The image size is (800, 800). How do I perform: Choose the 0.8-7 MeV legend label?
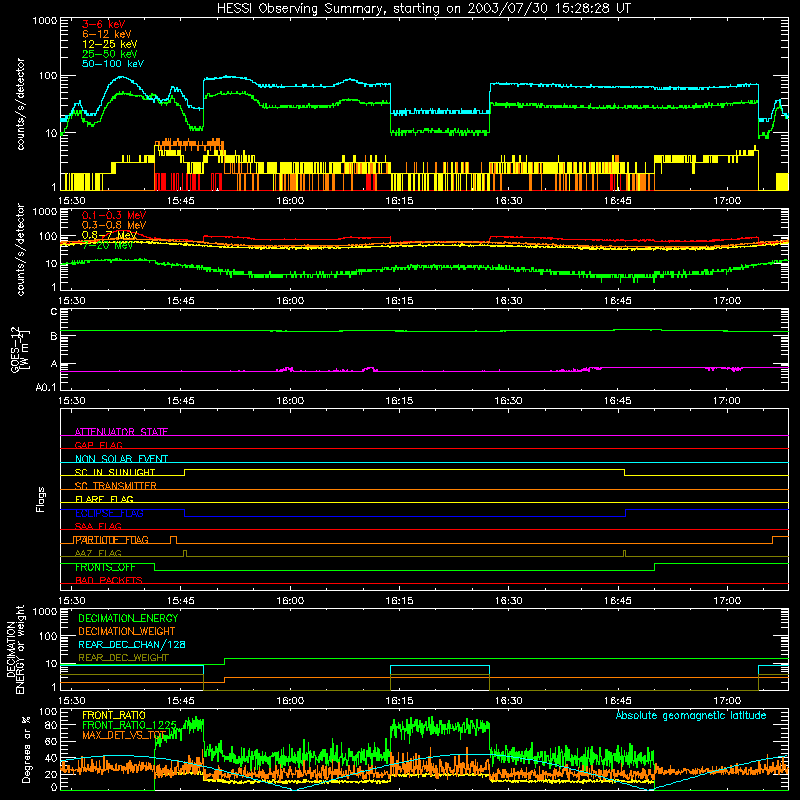(x=110, y=235)
